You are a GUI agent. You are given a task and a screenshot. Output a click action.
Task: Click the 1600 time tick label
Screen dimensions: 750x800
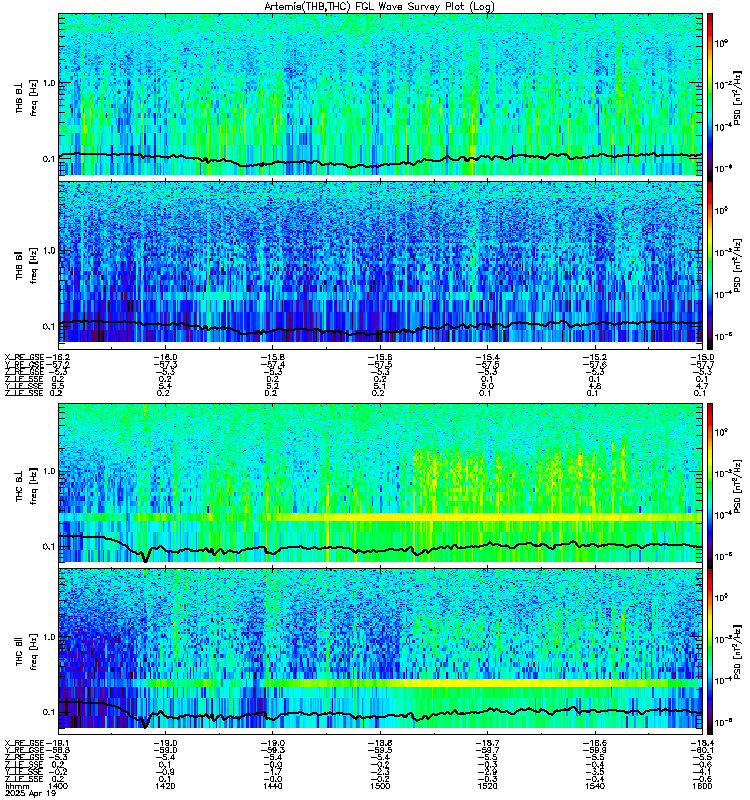pyautogui.click(x=702, y=786)
